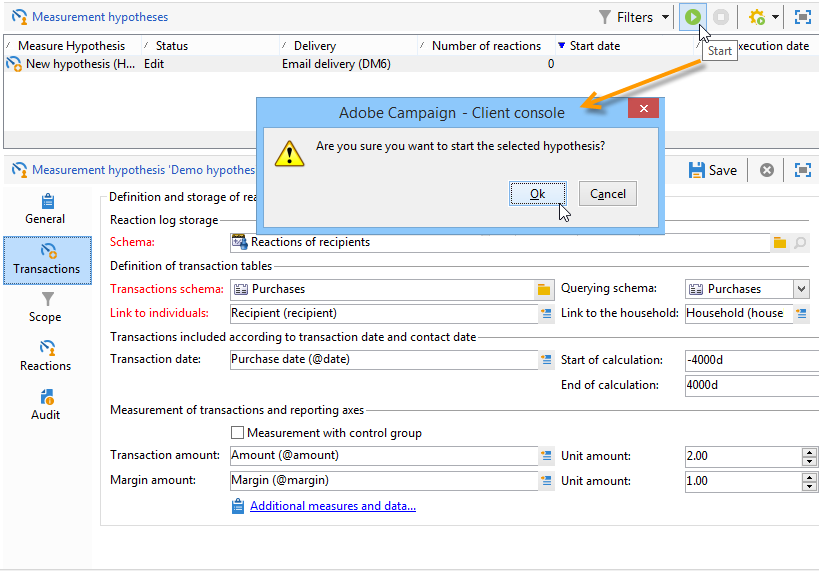Enable Measurement with control group
The image size is (819, 571).
click(x=237, y=433)
